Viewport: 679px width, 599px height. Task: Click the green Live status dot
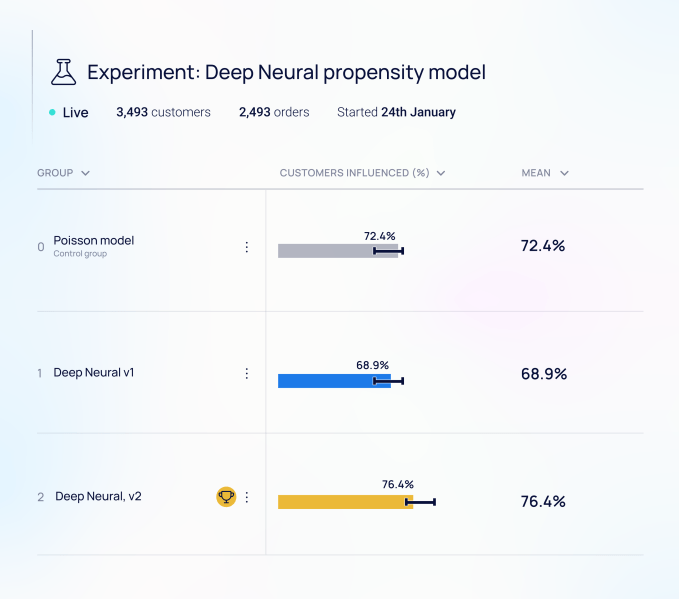[52, 112]
